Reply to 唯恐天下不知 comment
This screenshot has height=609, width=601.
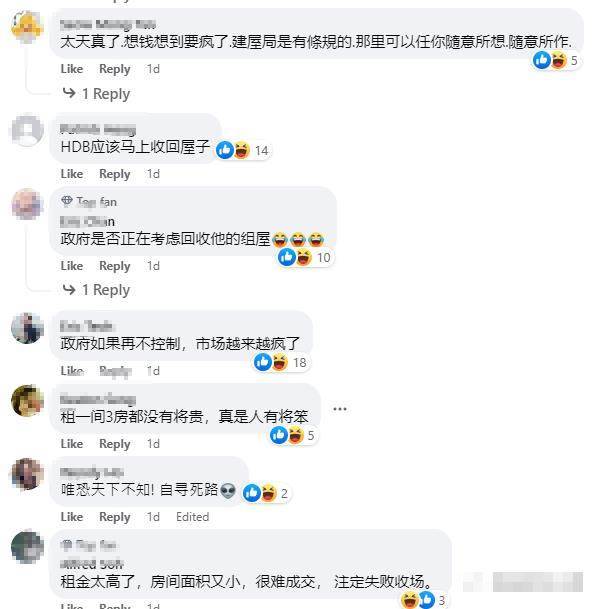[115, 517]
